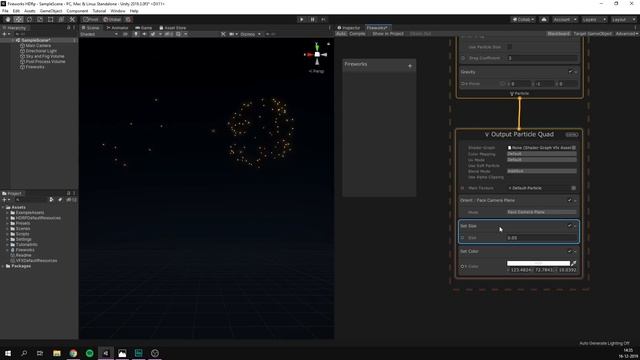Image resolution: width=640 pixels, height=360 pixels.
Task: Toggle the Orient Face Camera Plane block checkbox
Action: click(570, 200)
